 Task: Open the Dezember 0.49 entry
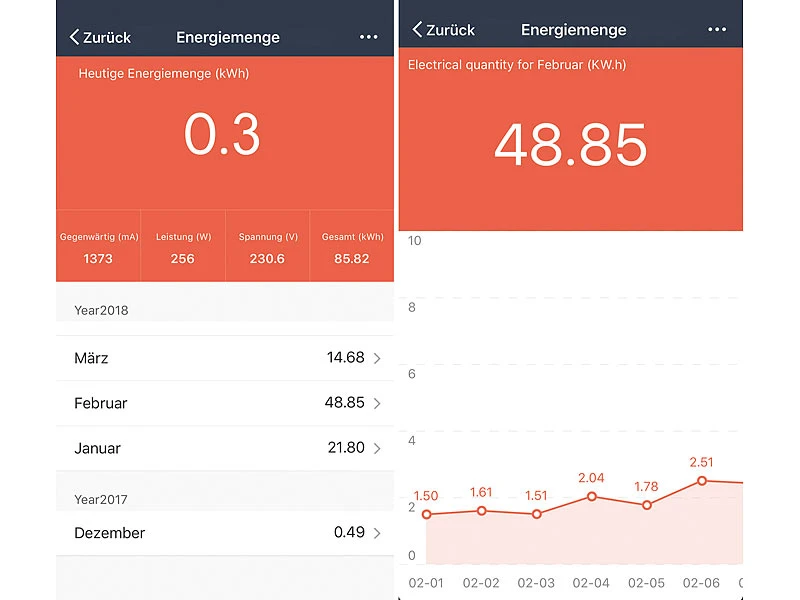pyautogui.click(x=225, y=533)
